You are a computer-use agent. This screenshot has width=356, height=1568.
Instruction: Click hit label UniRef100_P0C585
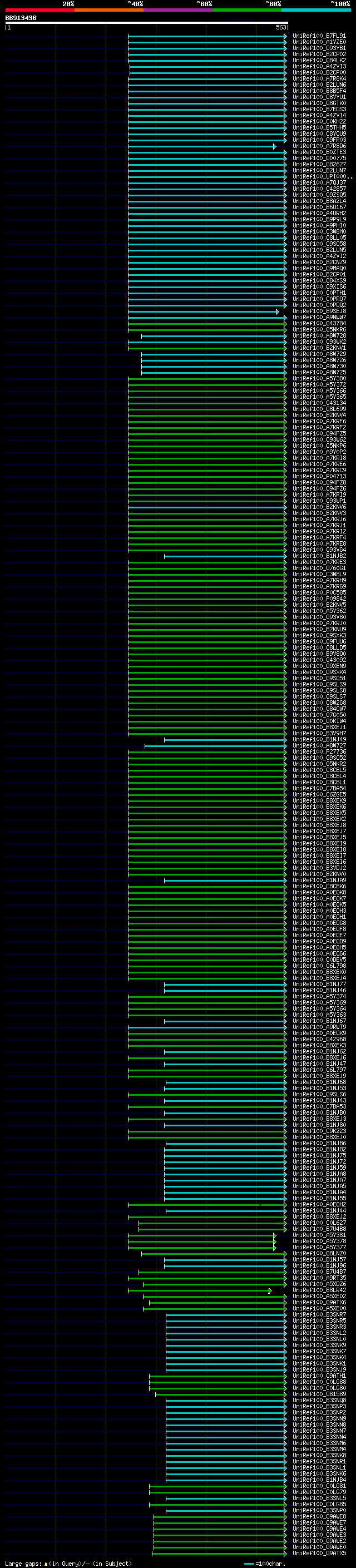click(x=319, y=593)
